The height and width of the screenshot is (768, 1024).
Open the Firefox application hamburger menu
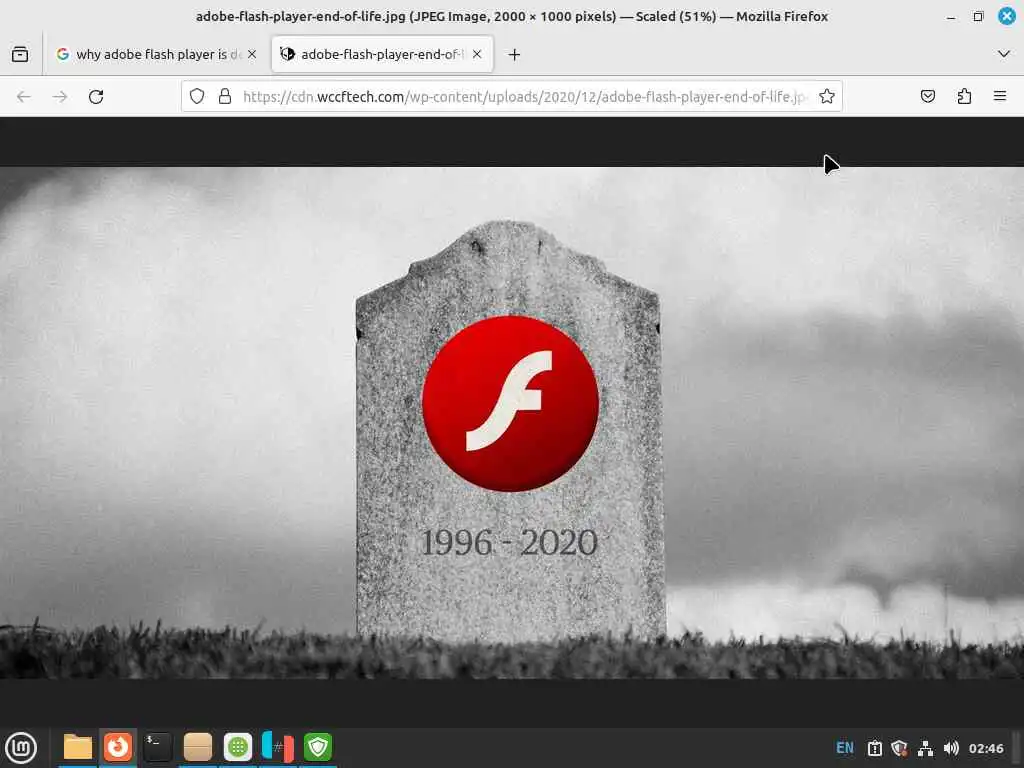click(x=1000, y=97)
